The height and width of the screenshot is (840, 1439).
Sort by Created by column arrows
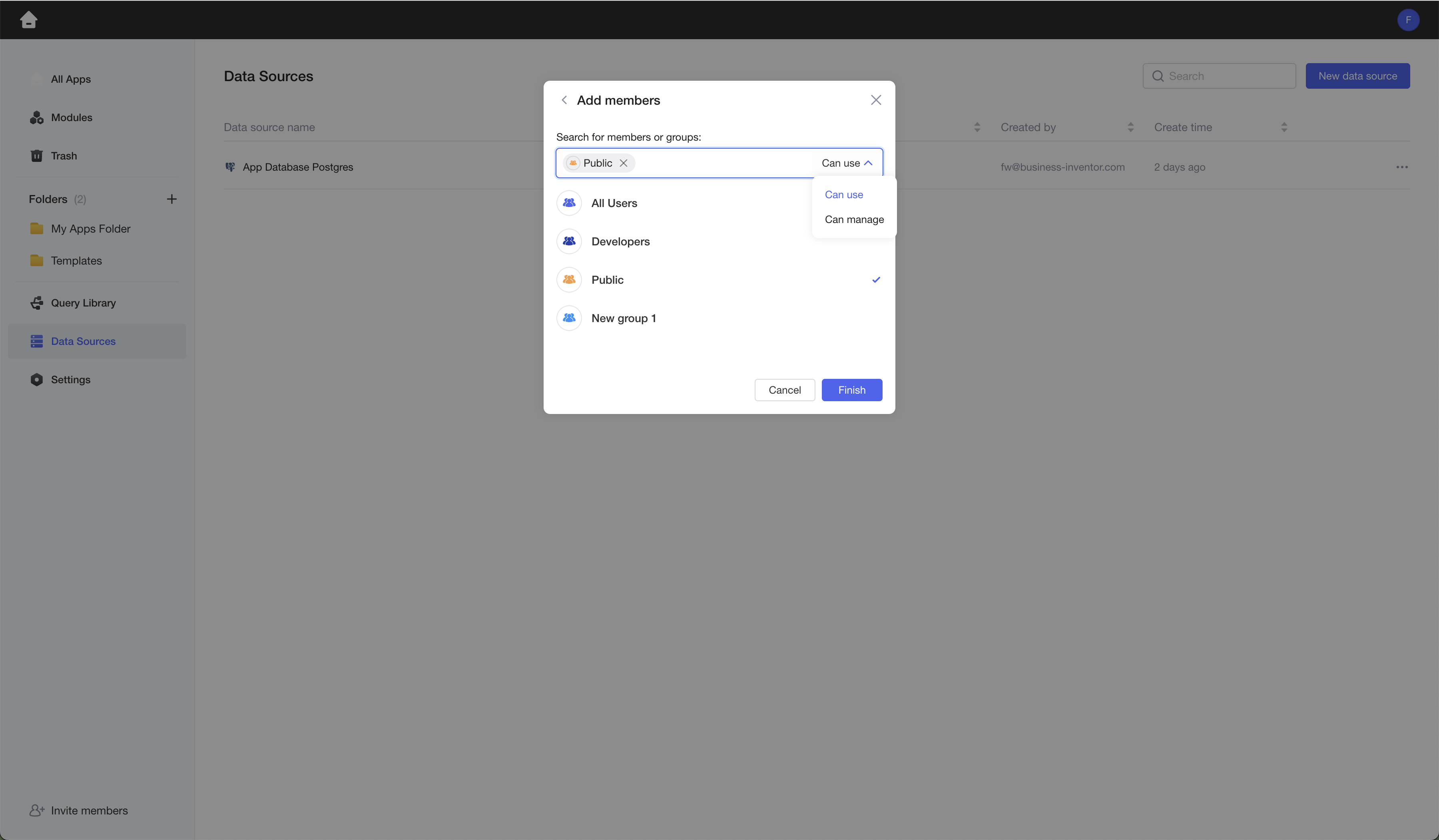coord(1131,127)
